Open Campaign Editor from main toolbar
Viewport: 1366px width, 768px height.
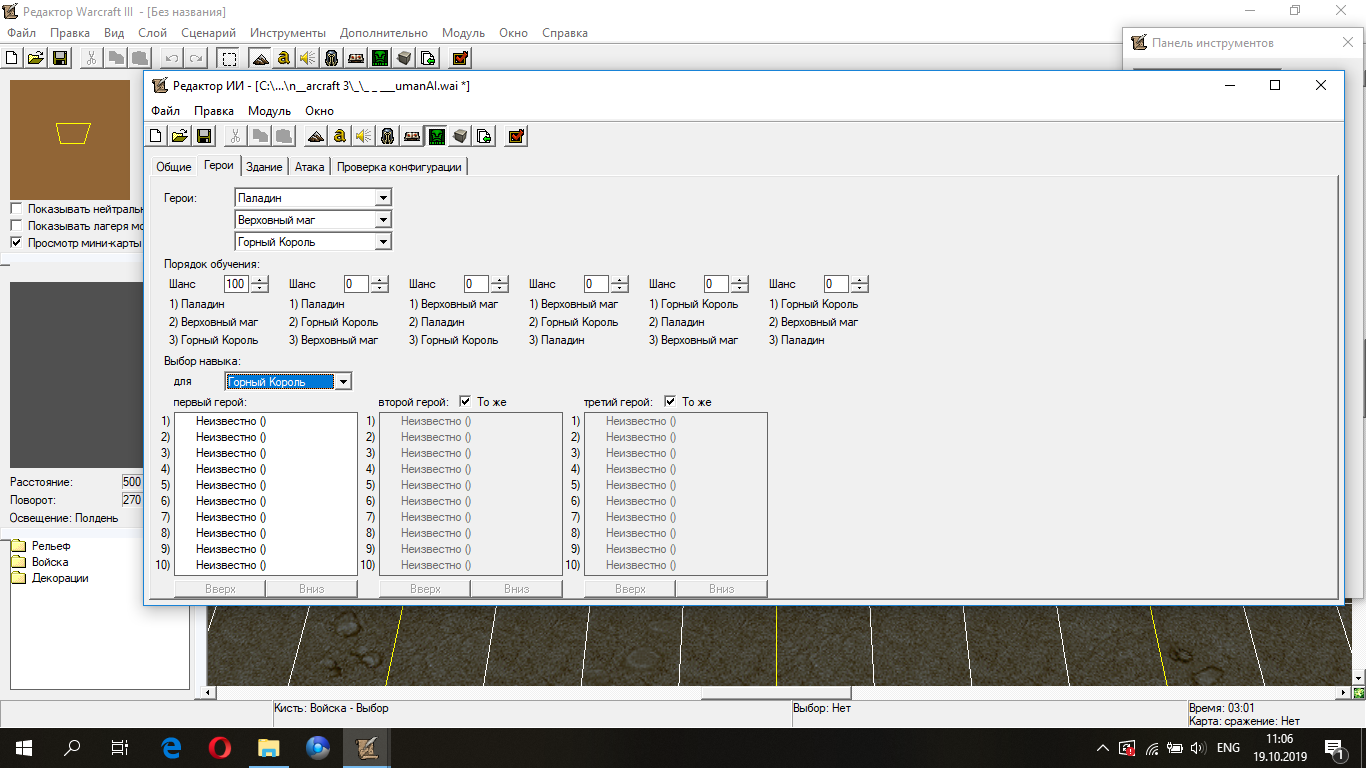tap(356, 58)
